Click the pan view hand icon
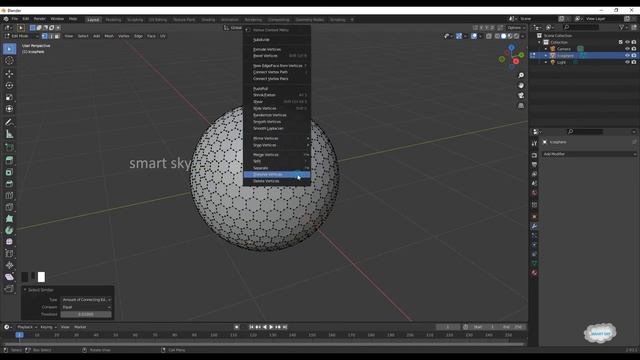Viewport: 640px width, 360px height. pos(521,85)
